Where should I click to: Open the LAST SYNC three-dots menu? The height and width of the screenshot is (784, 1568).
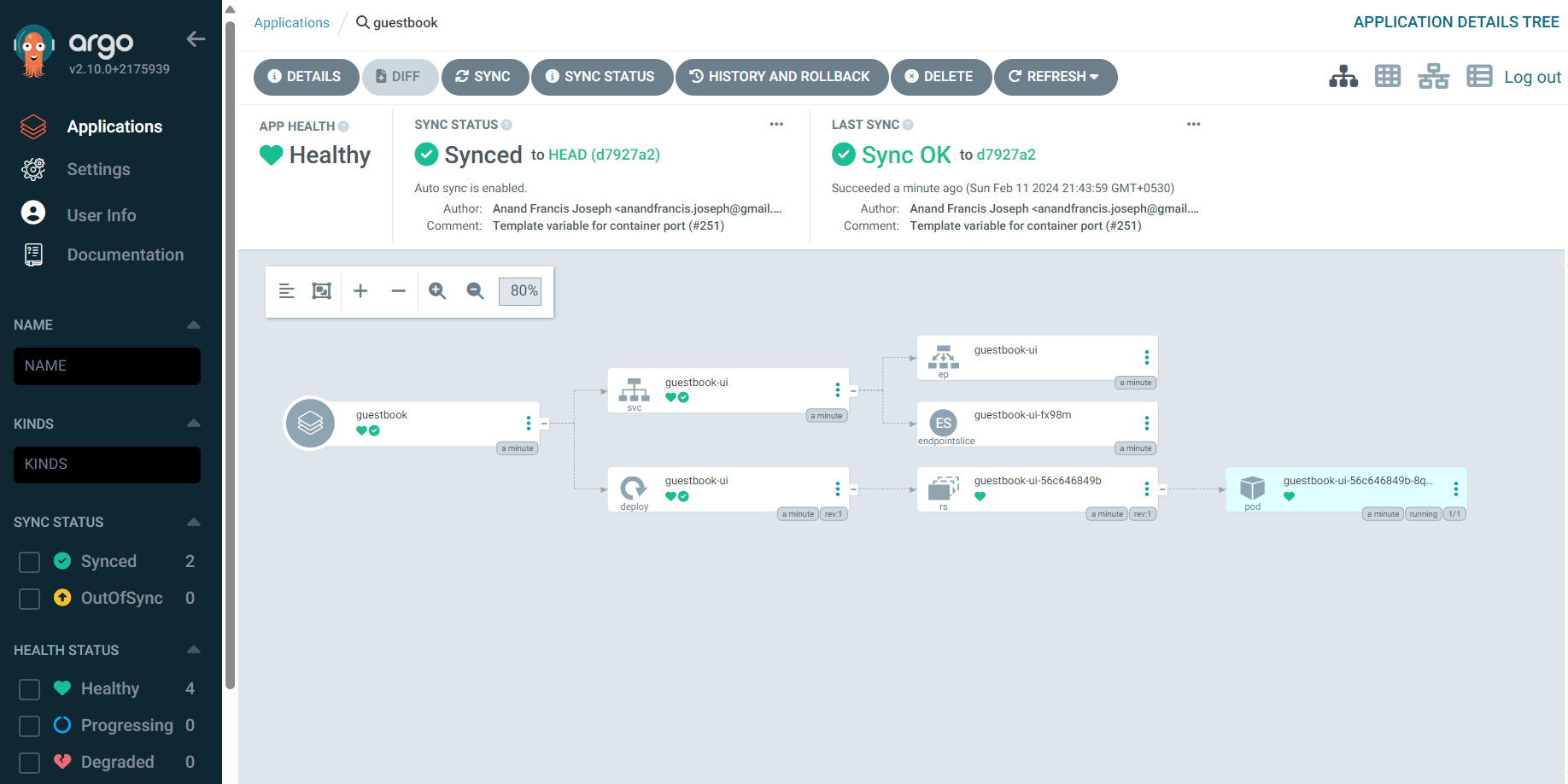pyautogui.click(x=1193, y=124)
